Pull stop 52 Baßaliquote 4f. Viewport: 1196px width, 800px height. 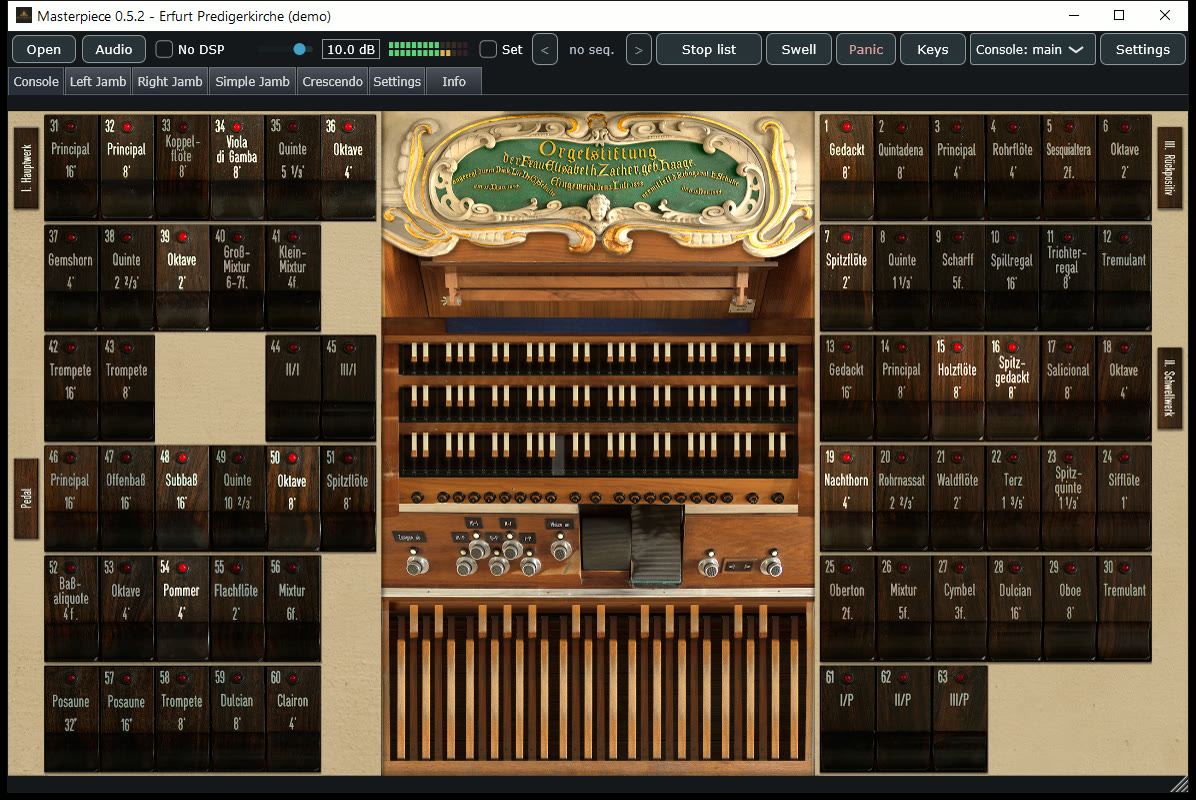pos(71,608)
